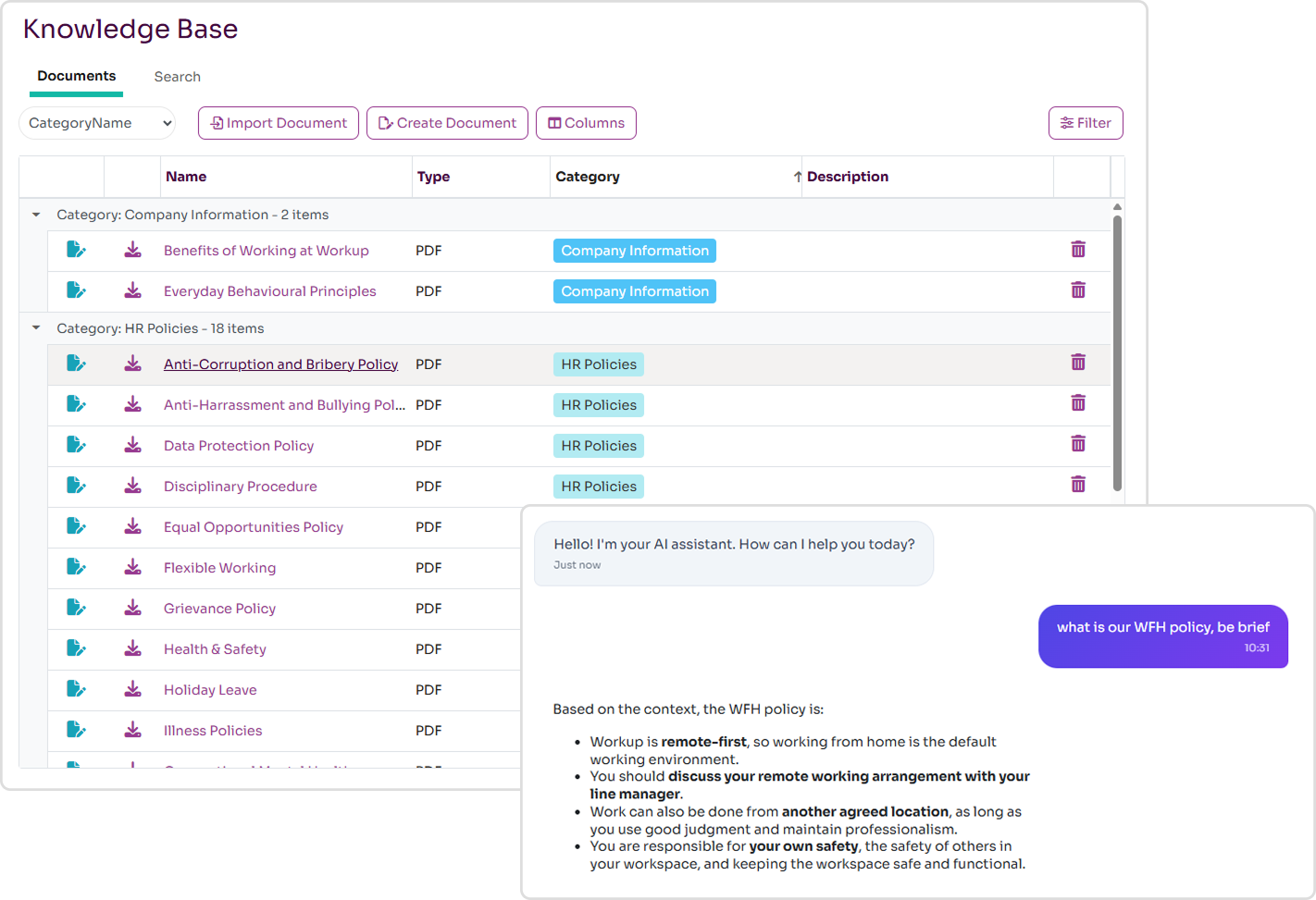Download Anti-Corruption and Bribery Policy
The width and height of the screenshot is (1316, 900).
[x=133, y=364]
